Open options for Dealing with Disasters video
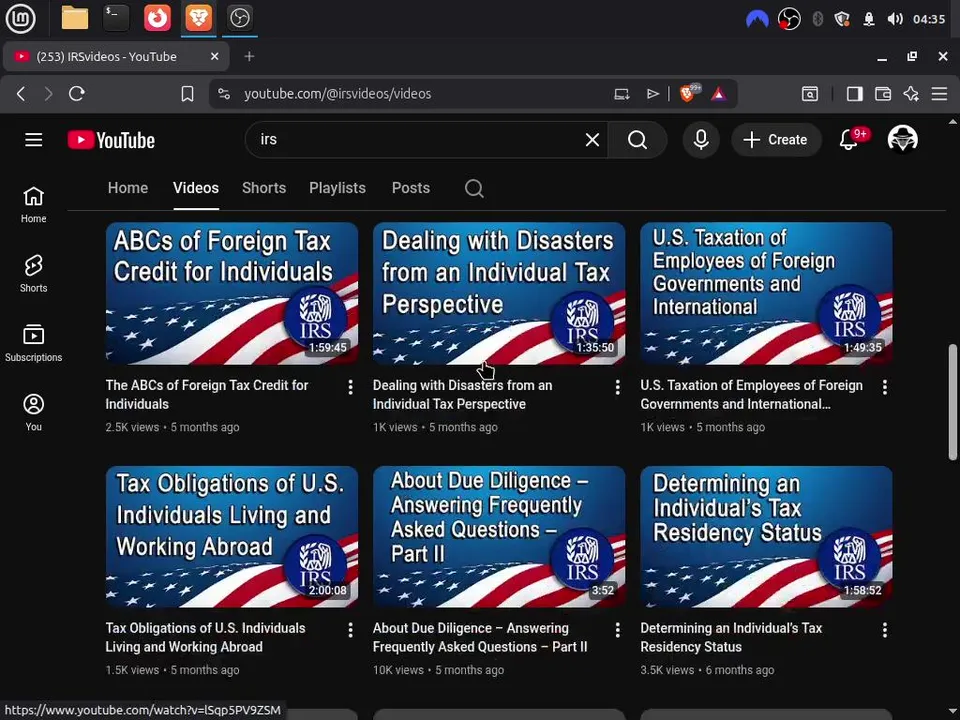Screen dimensions: 960x720 (x=617, y=387)
